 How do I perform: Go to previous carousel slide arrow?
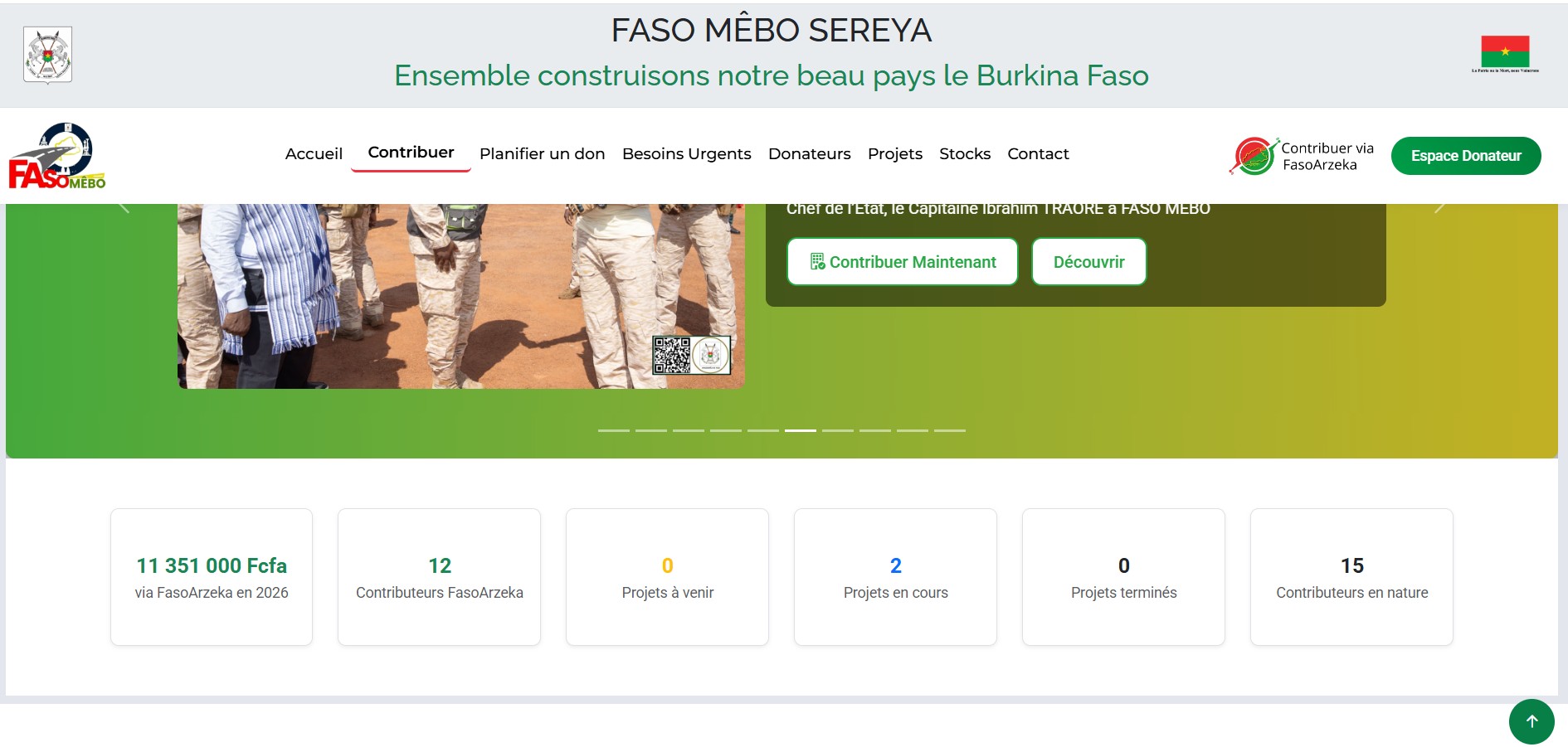click(x=125, y=207)
